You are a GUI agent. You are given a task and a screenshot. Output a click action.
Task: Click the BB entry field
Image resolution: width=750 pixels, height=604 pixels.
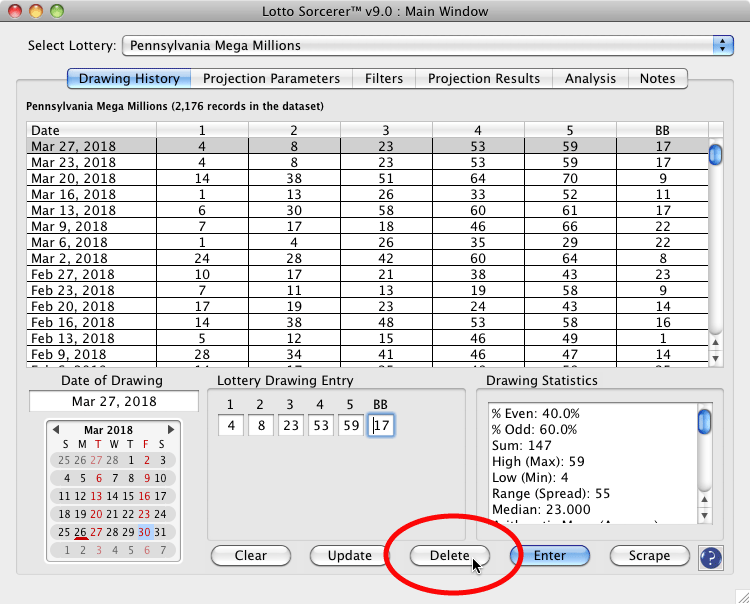pos(381,425)
